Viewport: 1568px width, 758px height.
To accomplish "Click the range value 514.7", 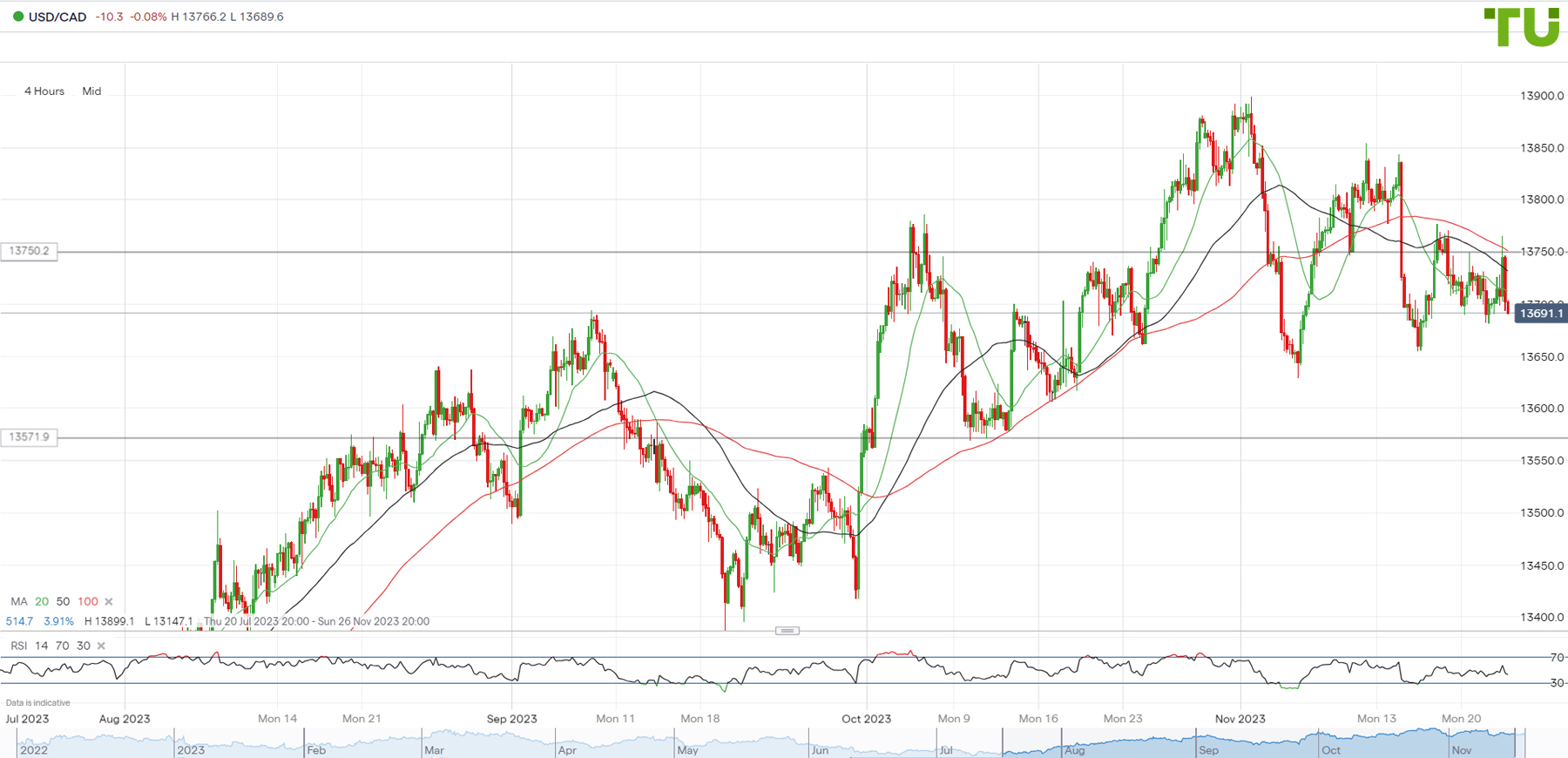I will point(19,621).
